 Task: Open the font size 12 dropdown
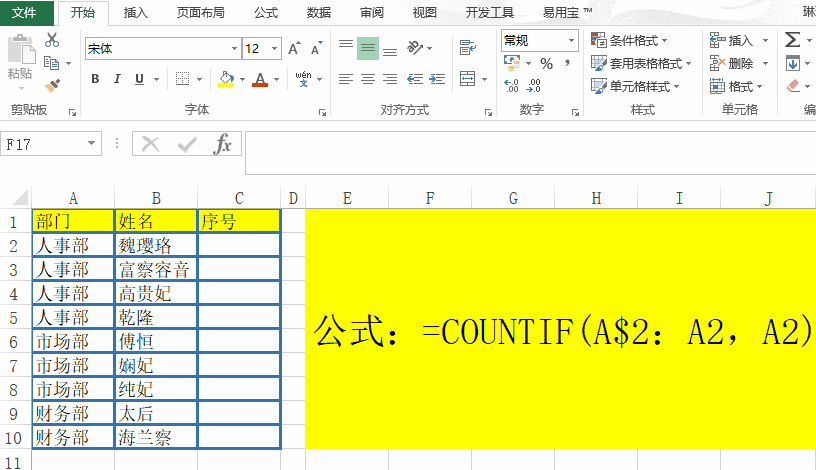point(274,49)
